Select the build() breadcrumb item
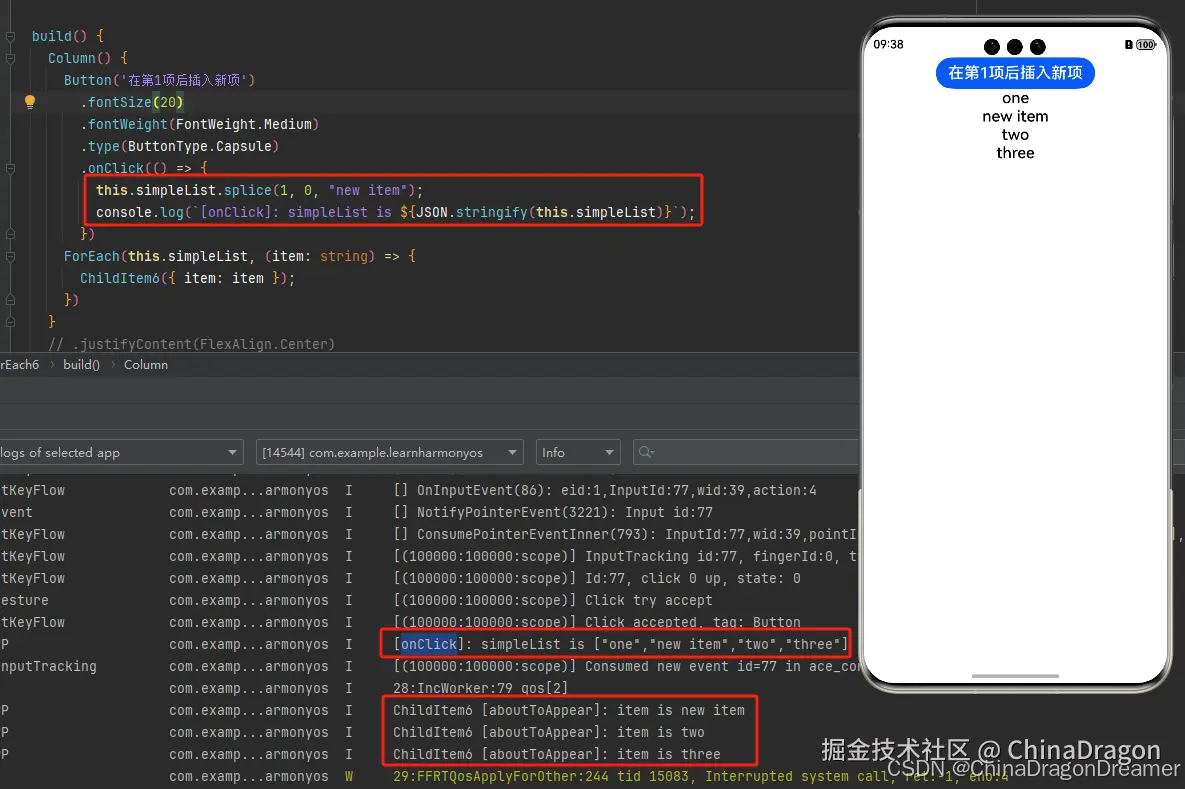This screenshot has width=1185, height=789. click(82, 364)
